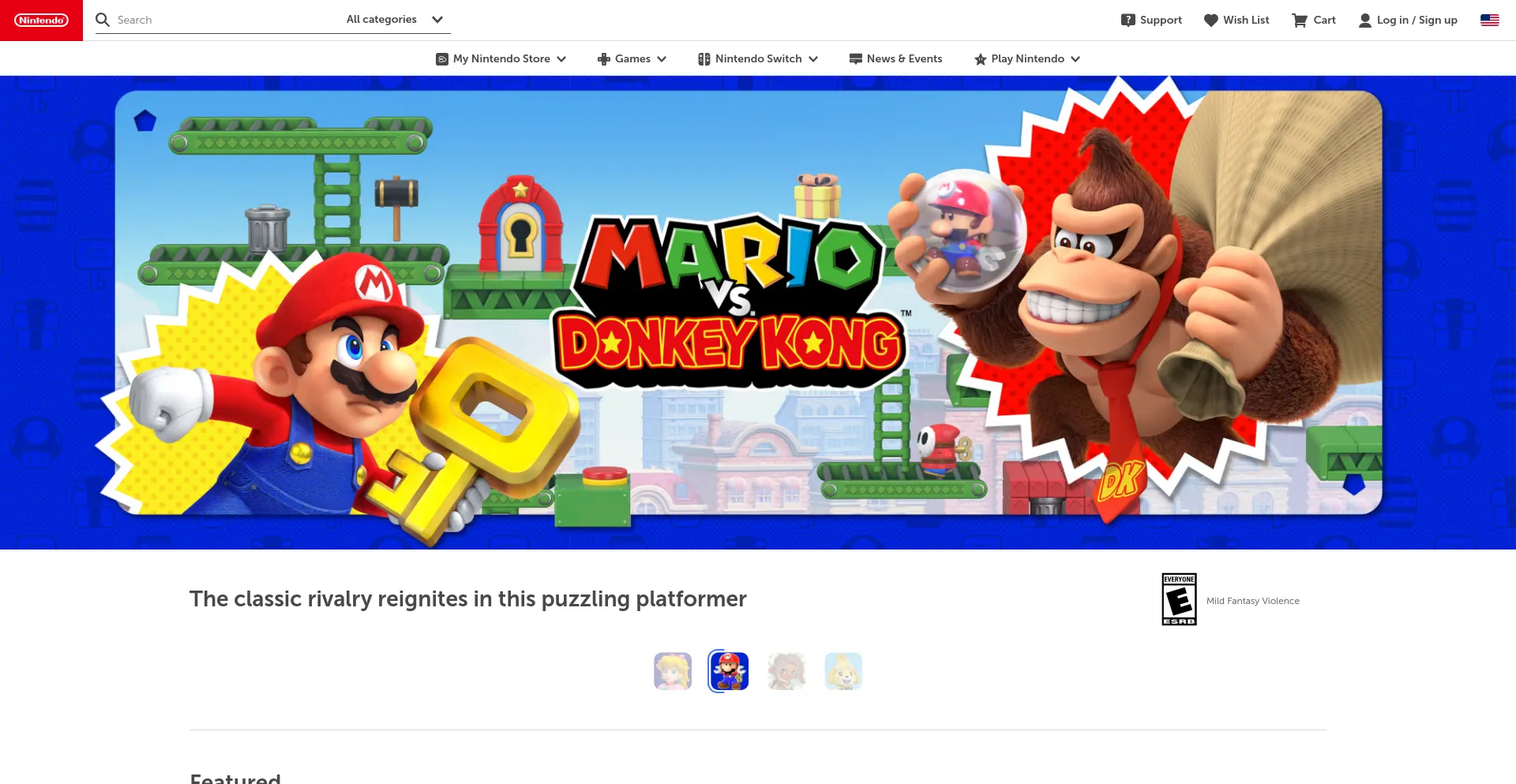Open the Nintendo Switch menu
This screenshot has height=784, width=1516.
[x=758, y=59]
